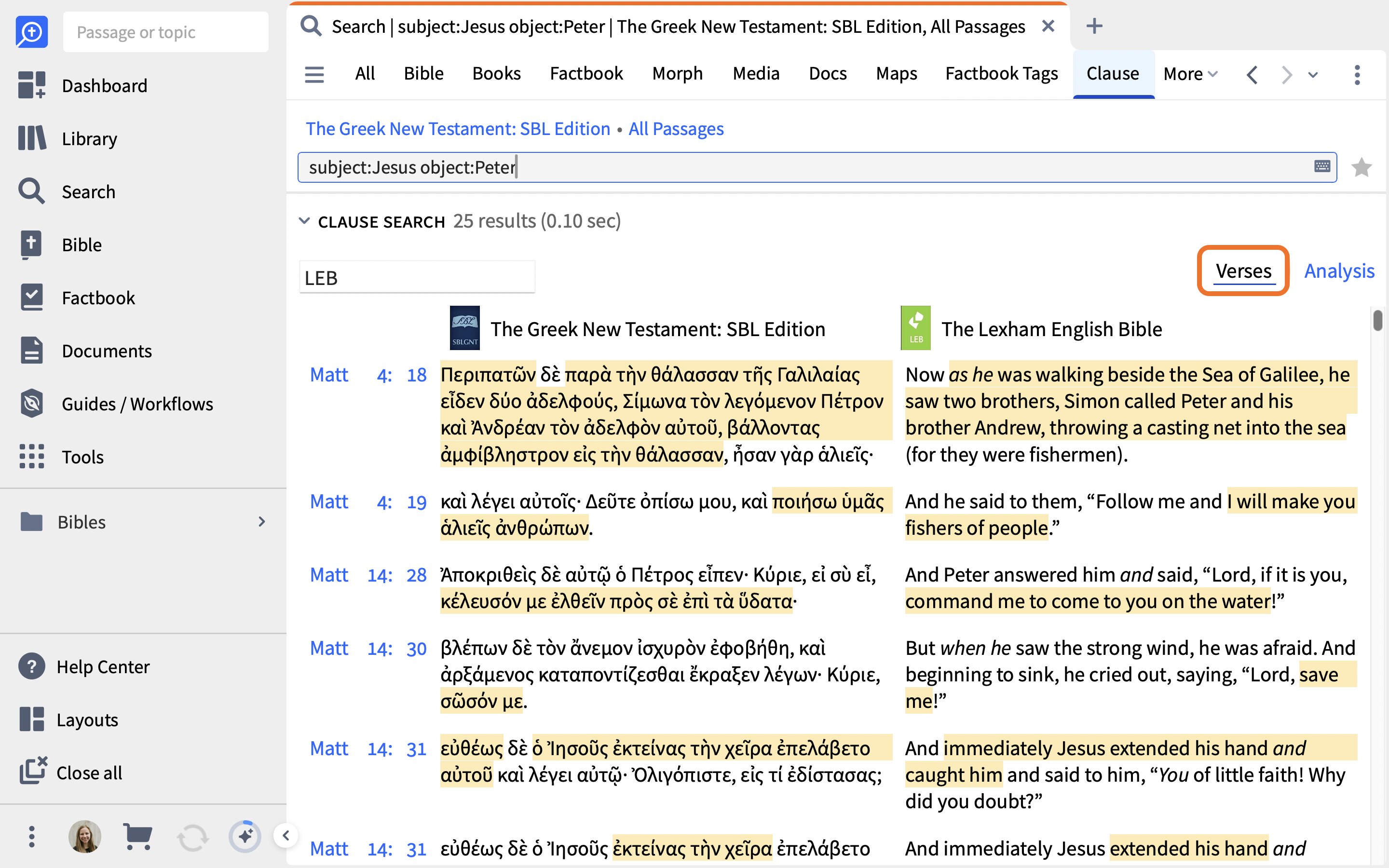Click the Search magnifier icon in sidebar

(31, 191)
